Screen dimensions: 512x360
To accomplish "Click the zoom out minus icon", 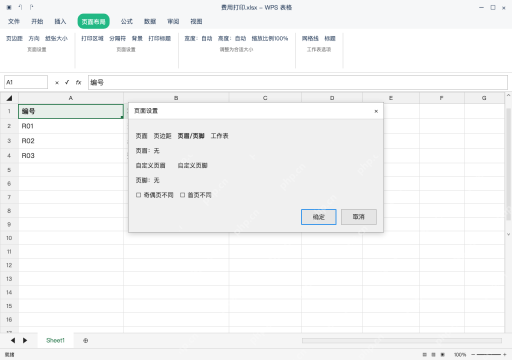I will tap(473, 355).
